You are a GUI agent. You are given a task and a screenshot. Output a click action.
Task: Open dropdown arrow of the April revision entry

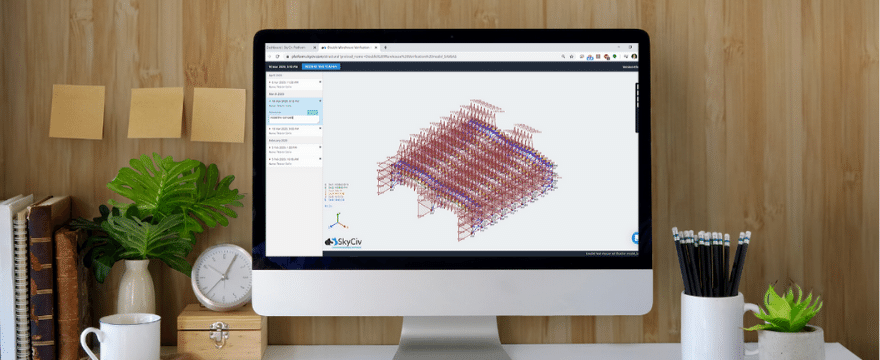tap(320, 82)
